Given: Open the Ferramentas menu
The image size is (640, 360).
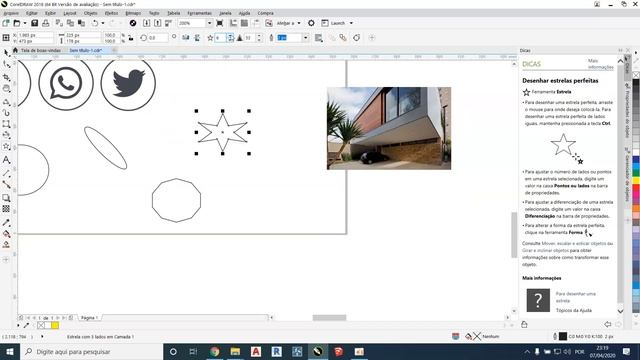Looking at the screenshot, I should coord(200,13).
